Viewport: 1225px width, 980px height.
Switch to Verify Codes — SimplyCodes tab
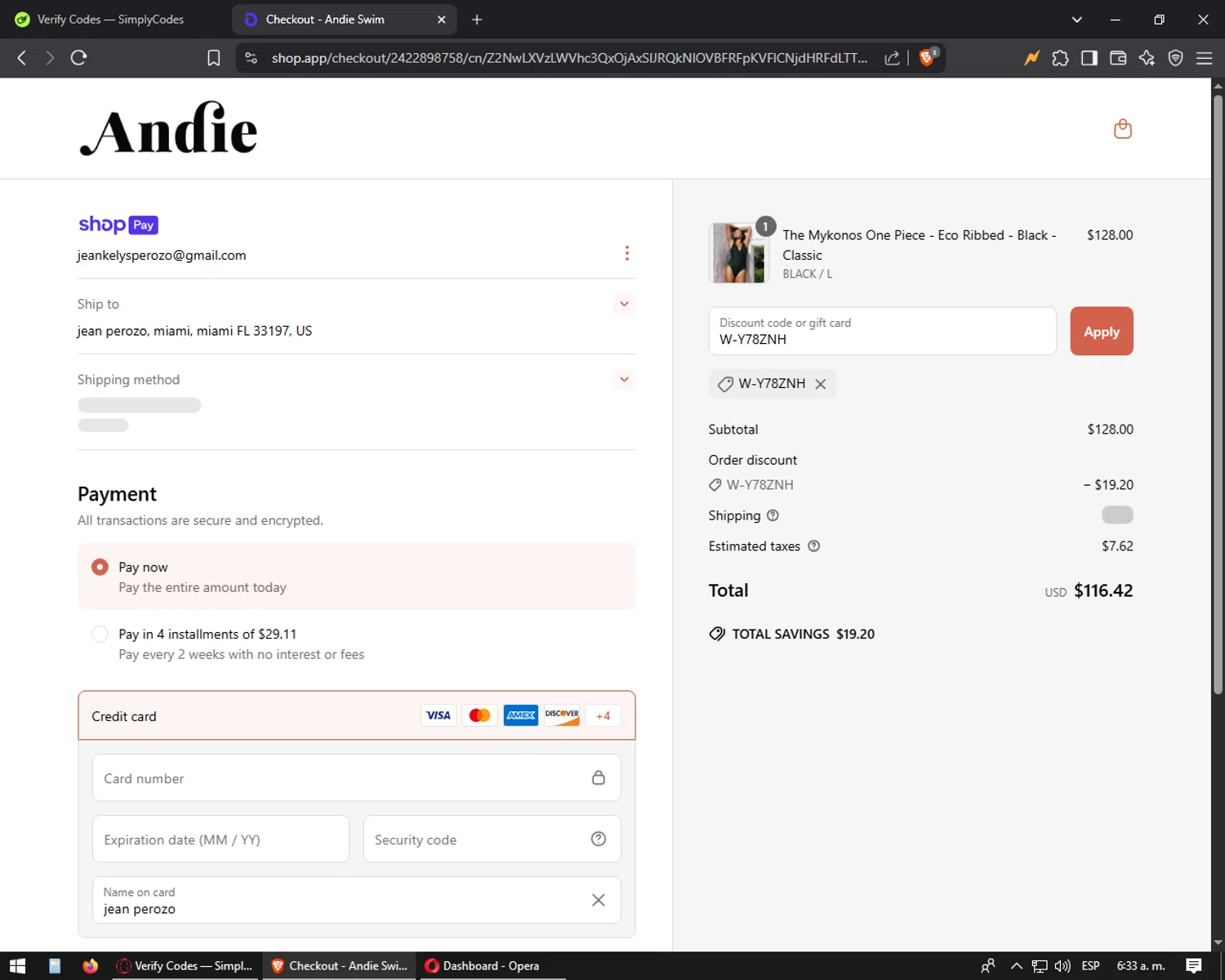point(112,20)
